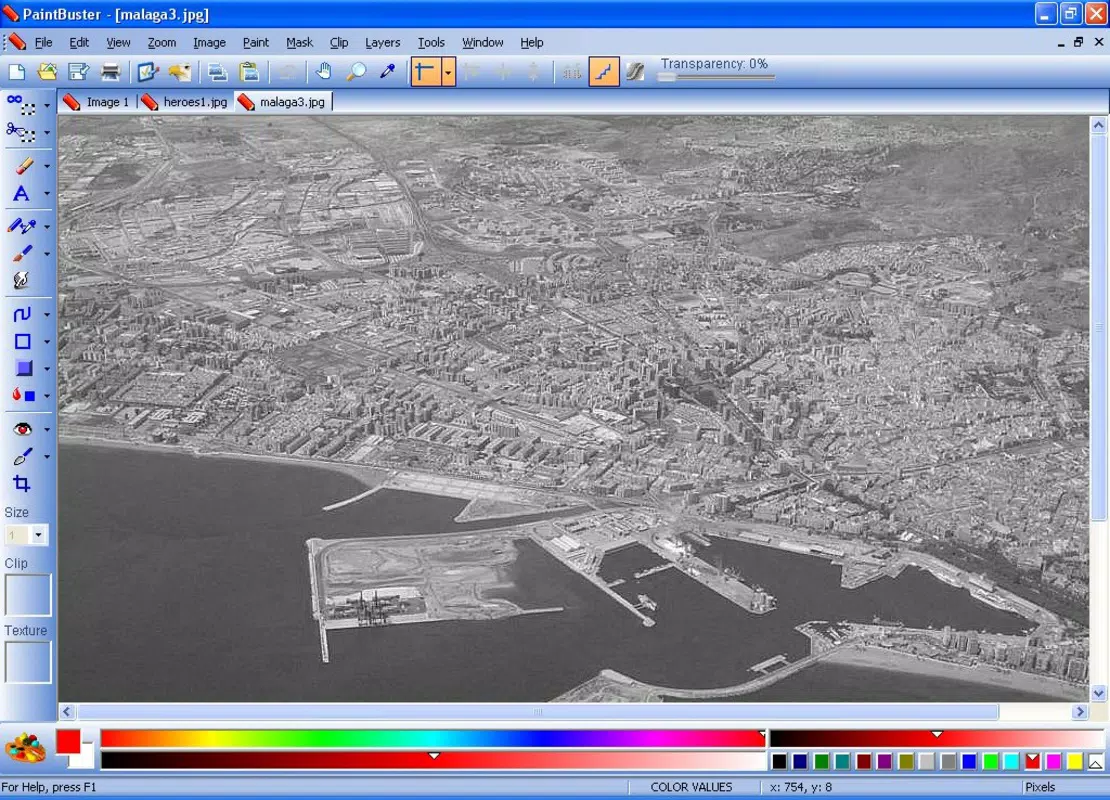Open the File menu
Image resolution: width=1110 pixels, height=800 pixels.
43,42
